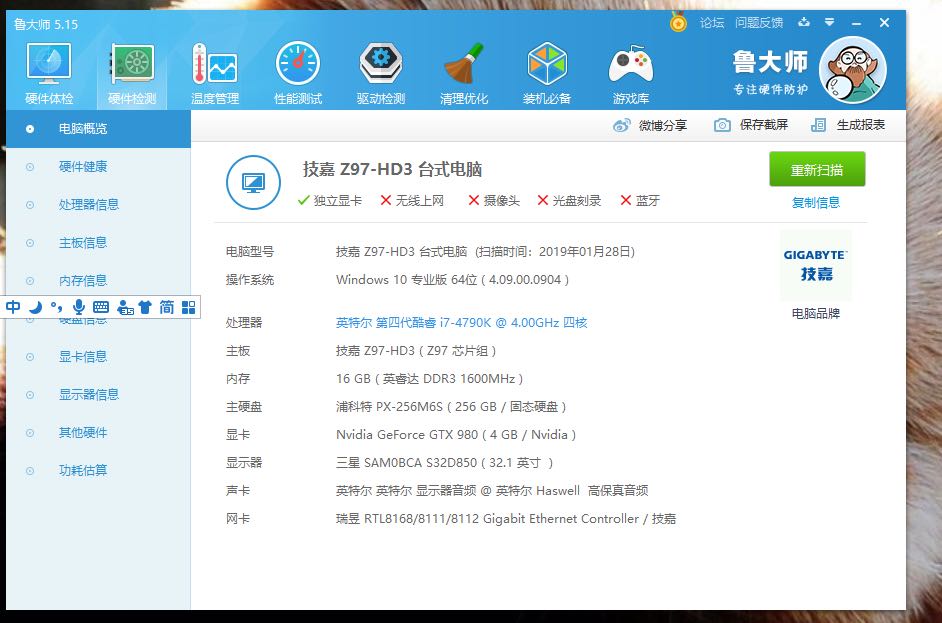This screenshot has height=623, width=942.
Task: Click the 蓝牙 feature indicator
Action: 640,201
